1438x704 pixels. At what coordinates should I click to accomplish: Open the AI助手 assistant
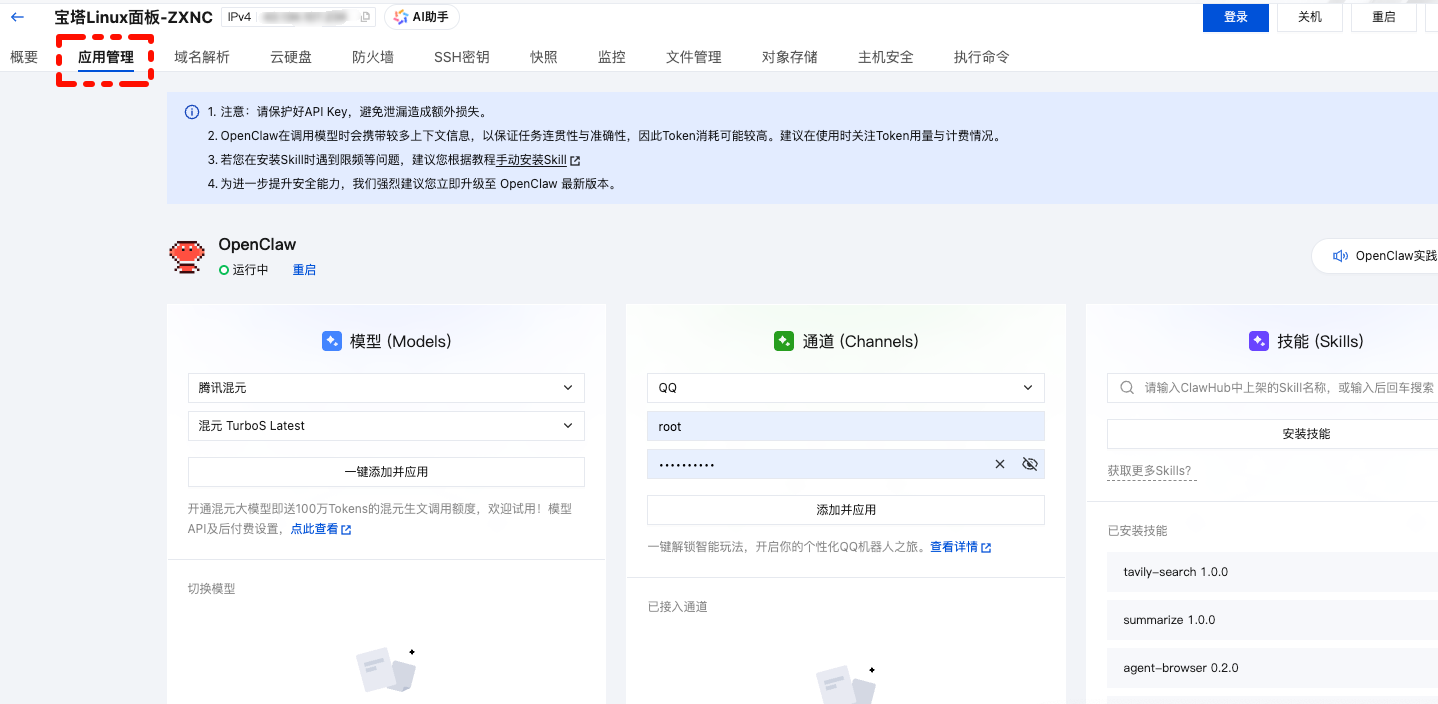(x=420, y=16)
